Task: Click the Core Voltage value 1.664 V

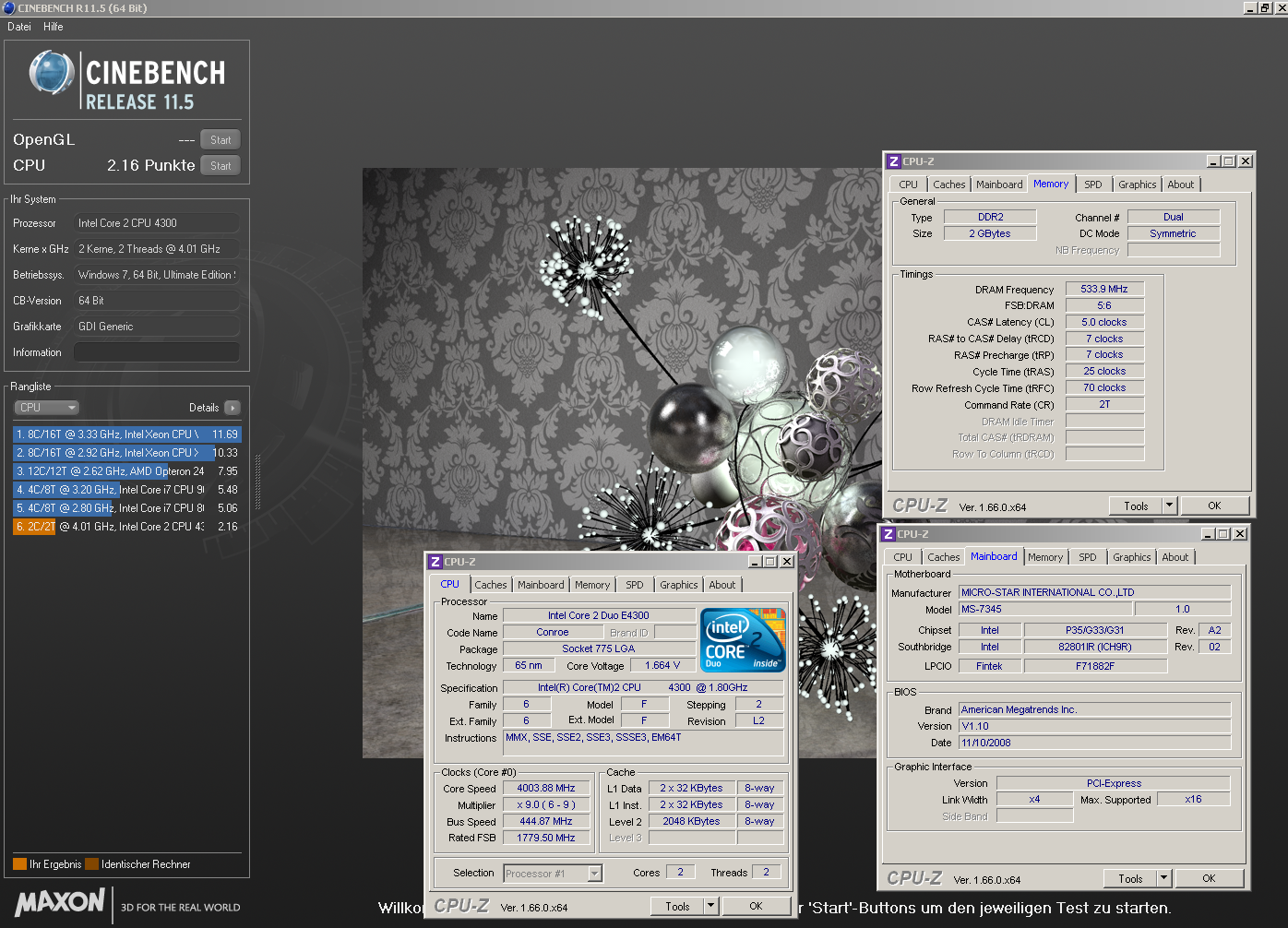Action: point(662,665)
